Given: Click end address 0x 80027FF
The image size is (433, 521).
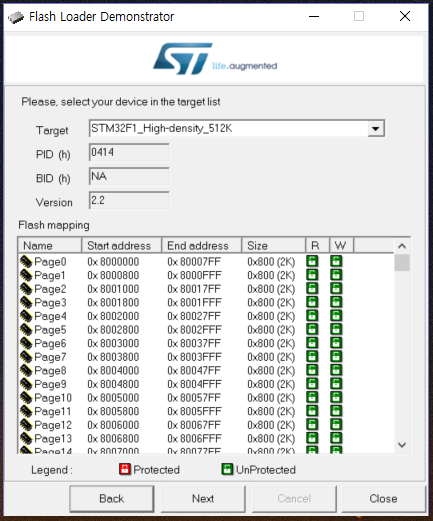Looking at the screenshot, I should point(194,316).
